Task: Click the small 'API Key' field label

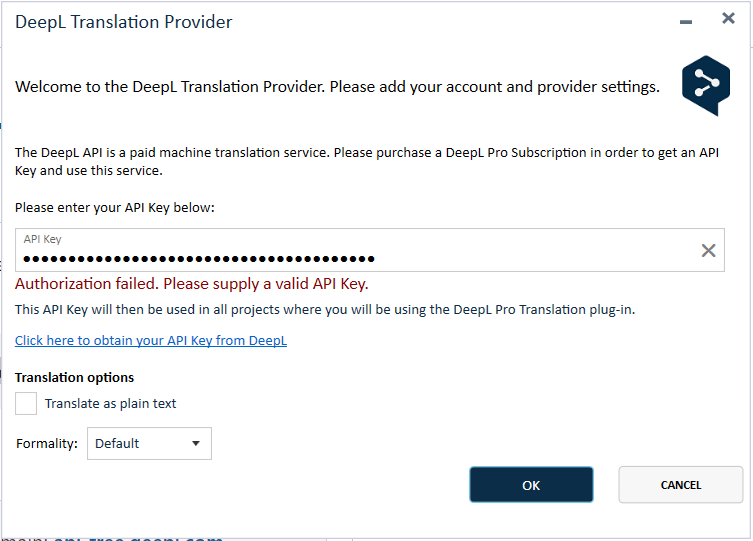Action: click(43, 240)
